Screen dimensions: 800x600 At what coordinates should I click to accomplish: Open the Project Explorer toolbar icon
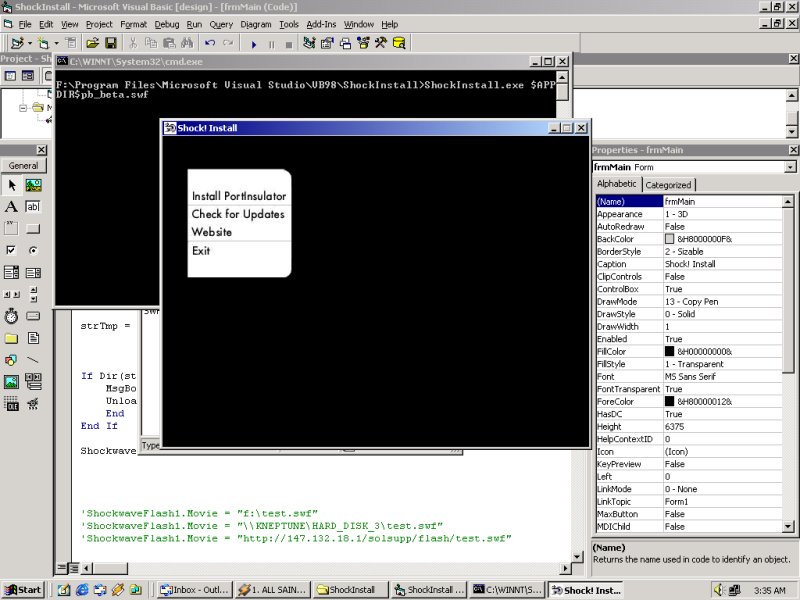pos(309,43)
